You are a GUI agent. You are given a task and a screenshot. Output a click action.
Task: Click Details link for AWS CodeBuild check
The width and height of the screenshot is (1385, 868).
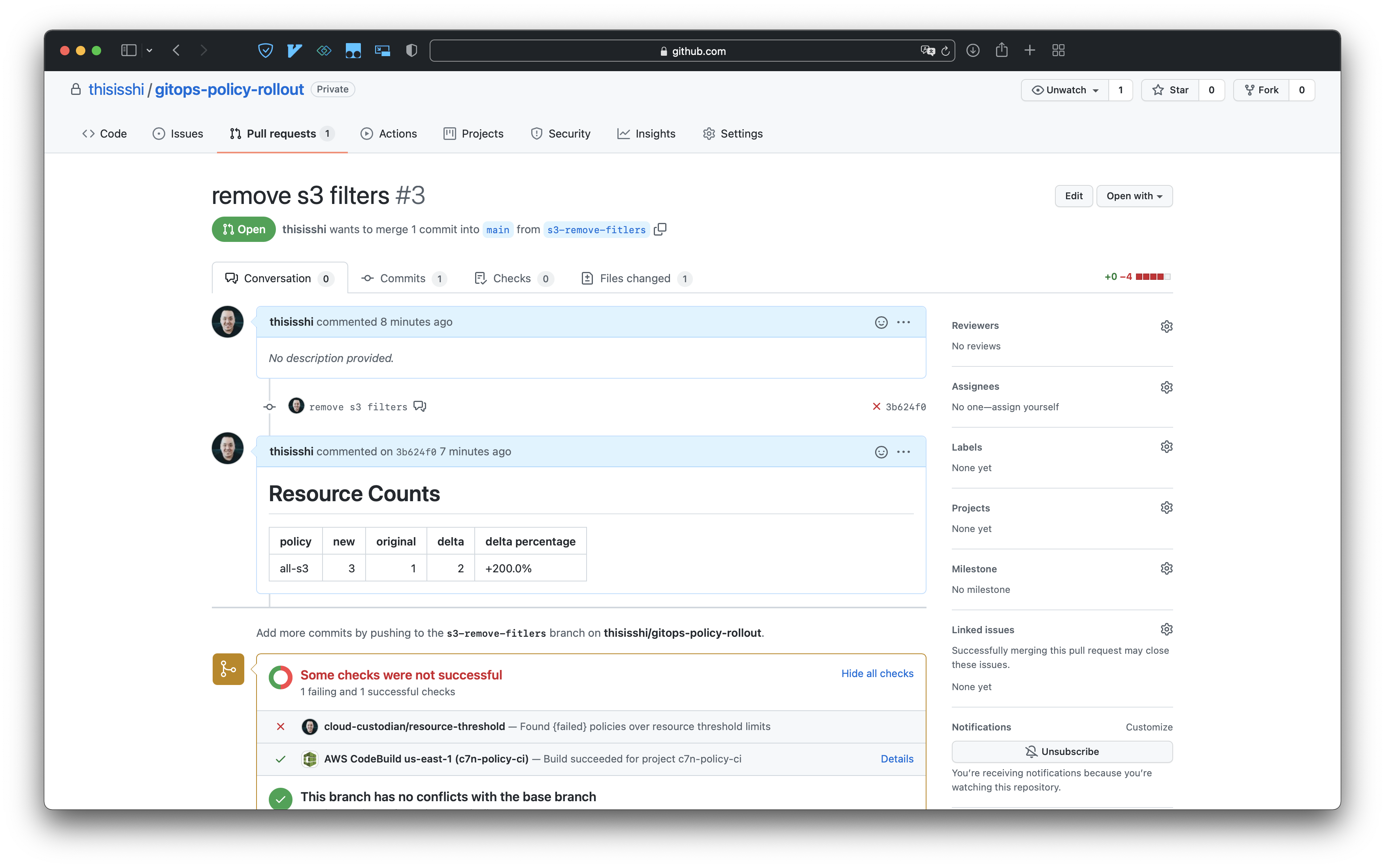896,759
